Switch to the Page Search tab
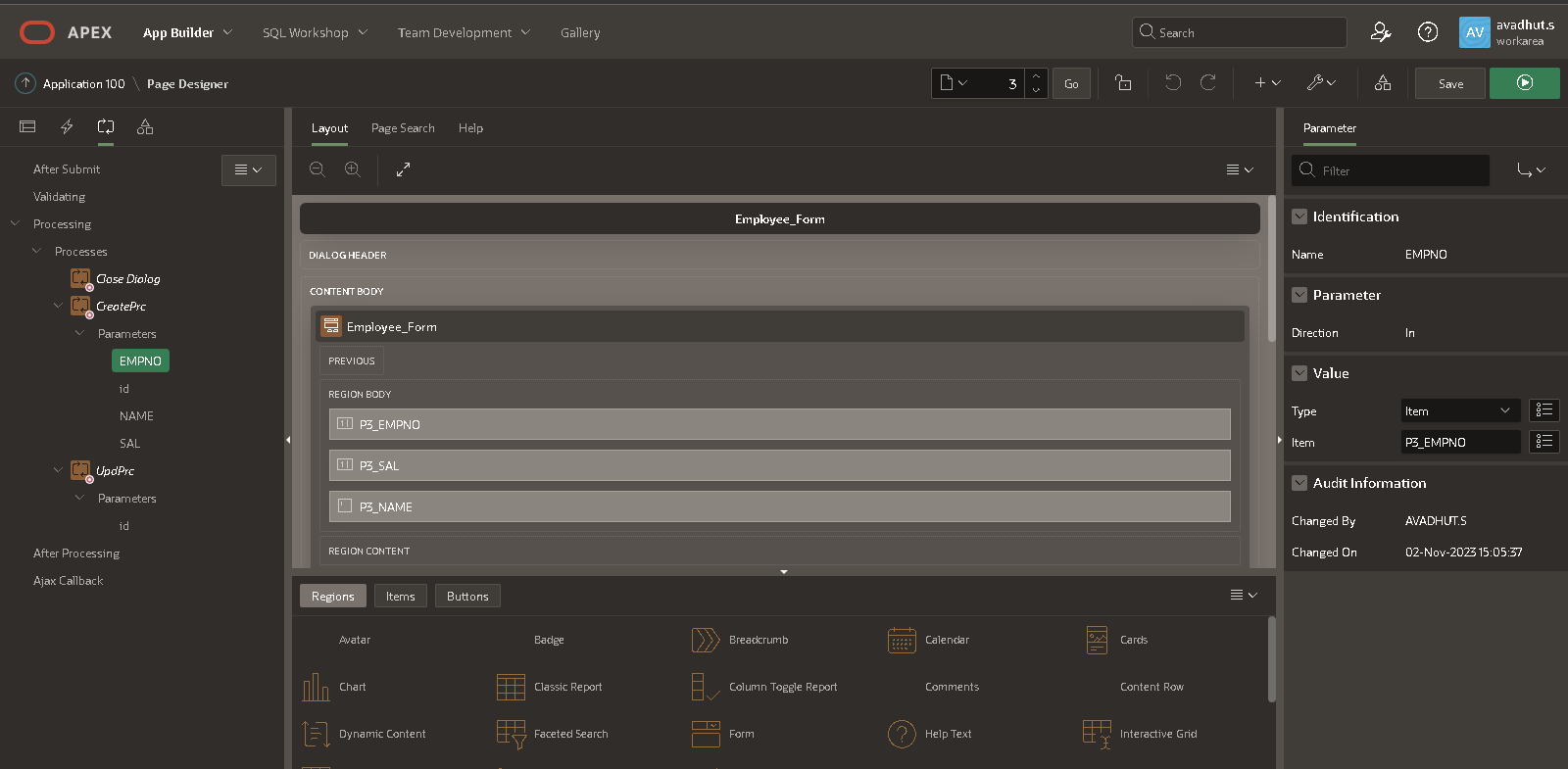Screen dimensions: 1568x769 tap(403, 128)
